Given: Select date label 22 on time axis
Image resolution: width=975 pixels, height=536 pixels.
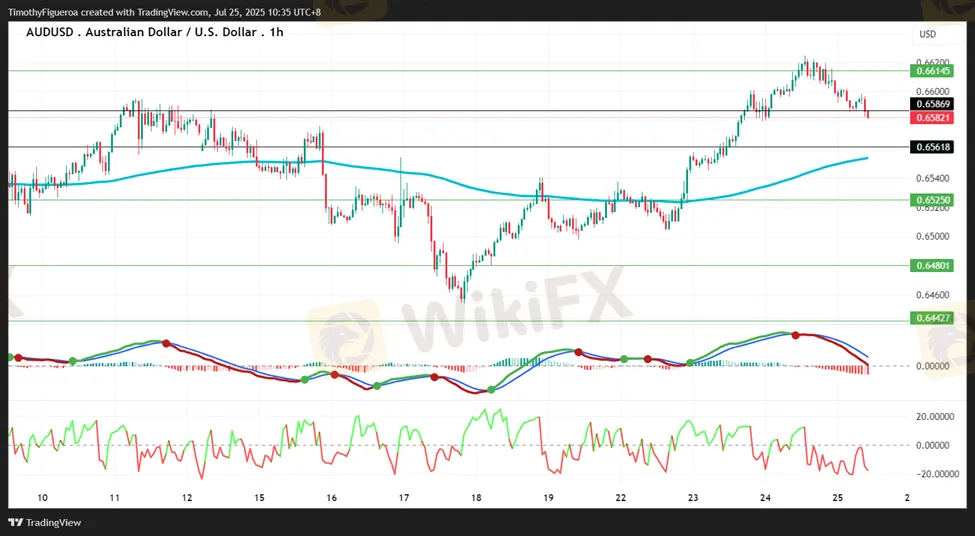Looking at the screenshot, I should point(620,498).
